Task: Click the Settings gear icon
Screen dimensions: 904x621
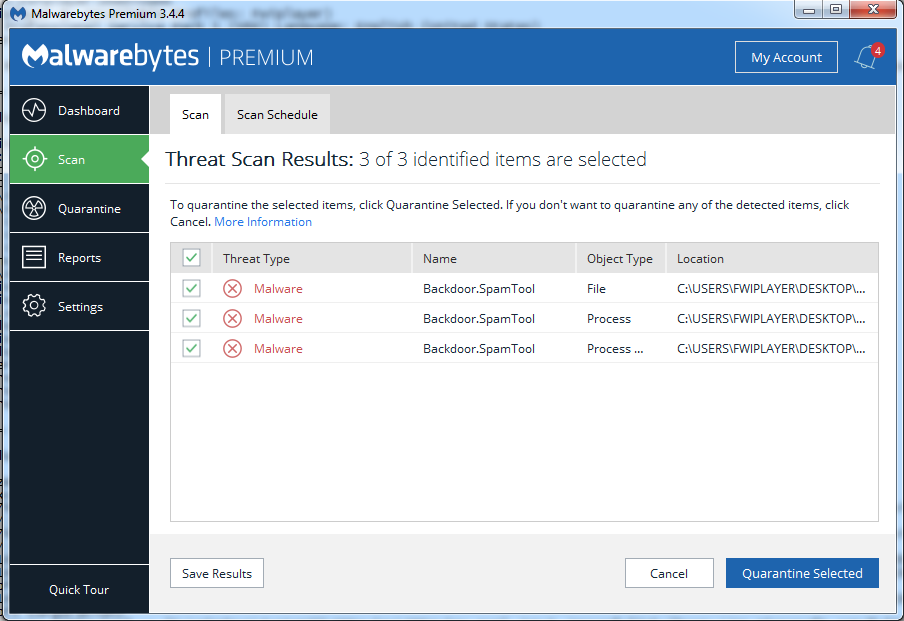Action: 35,307
